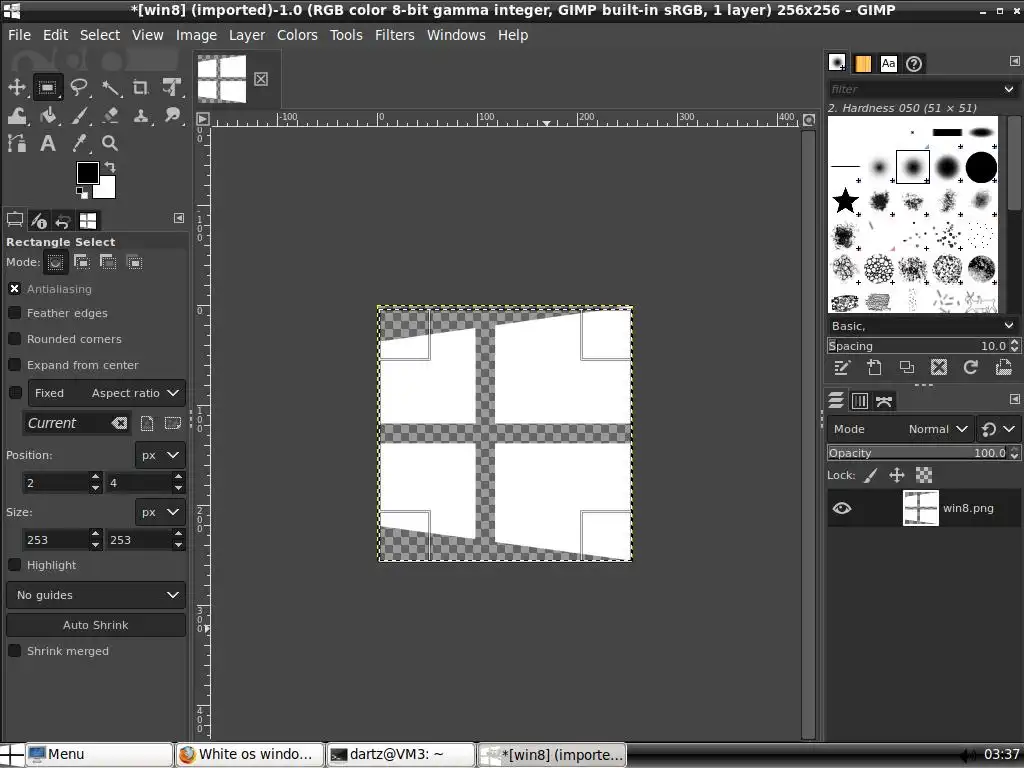Select the Fuzzy Select wand tool
The width and height of the screenshot is (1024, 768).
point(110,87)
